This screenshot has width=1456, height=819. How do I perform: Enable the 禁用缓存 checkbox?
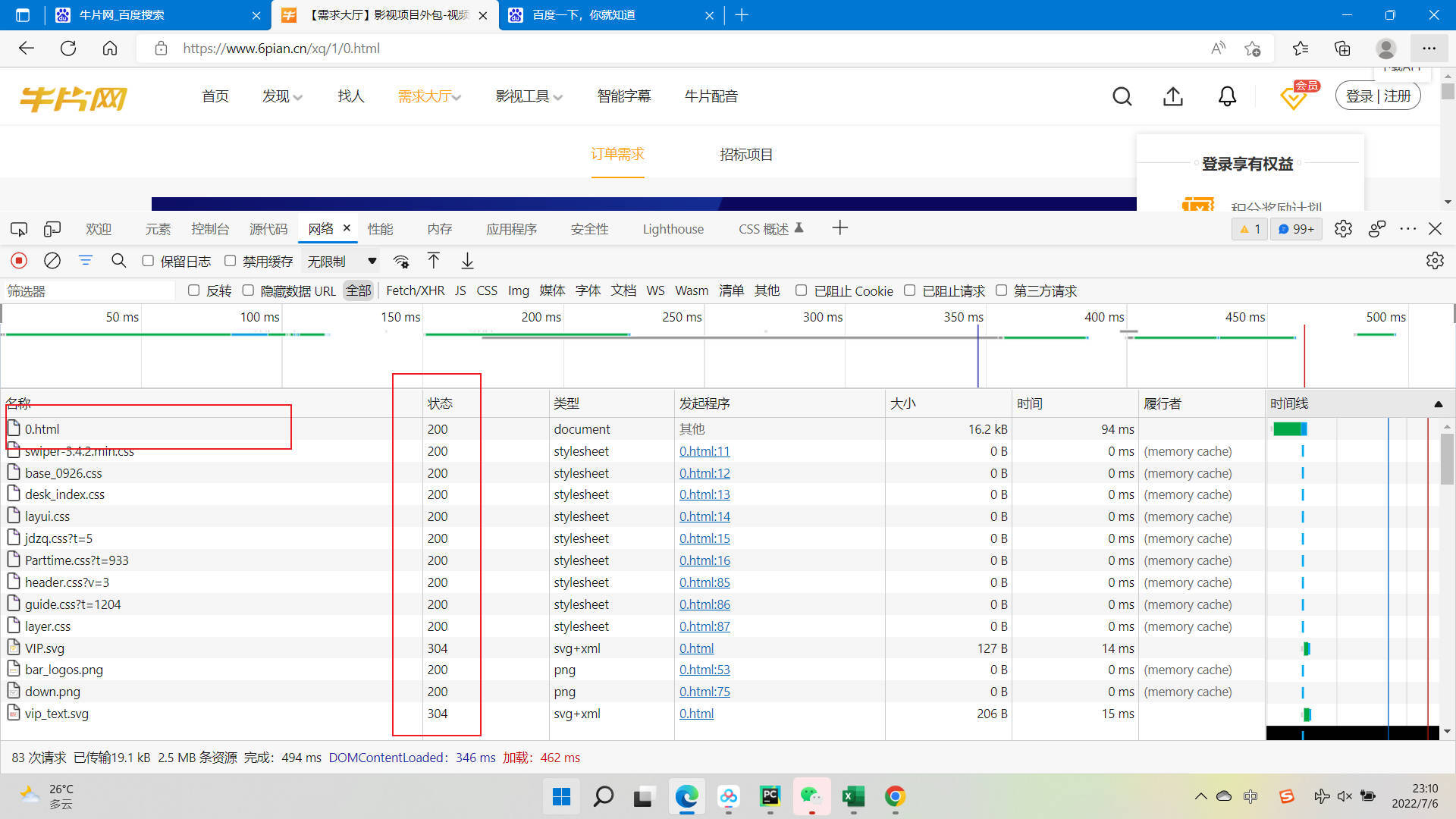click(230, 261)
